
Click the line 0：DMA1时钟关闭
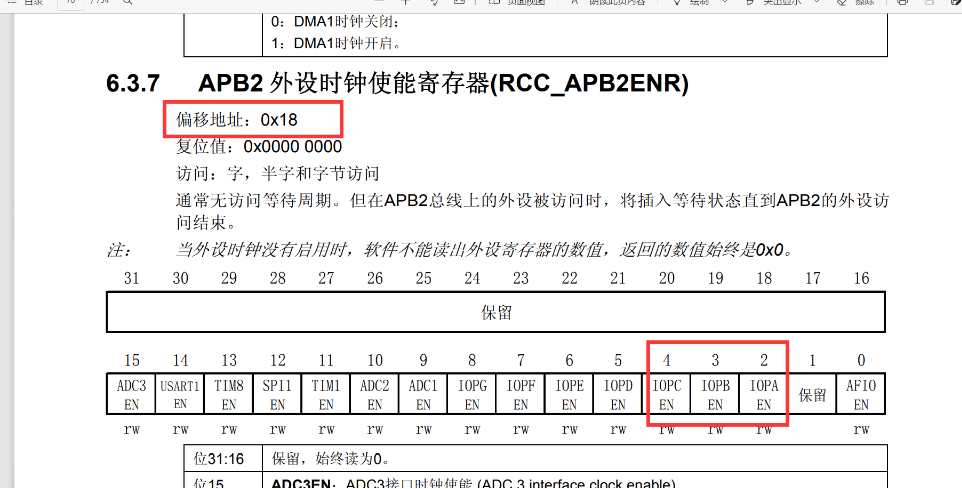(x=336, y=23)
